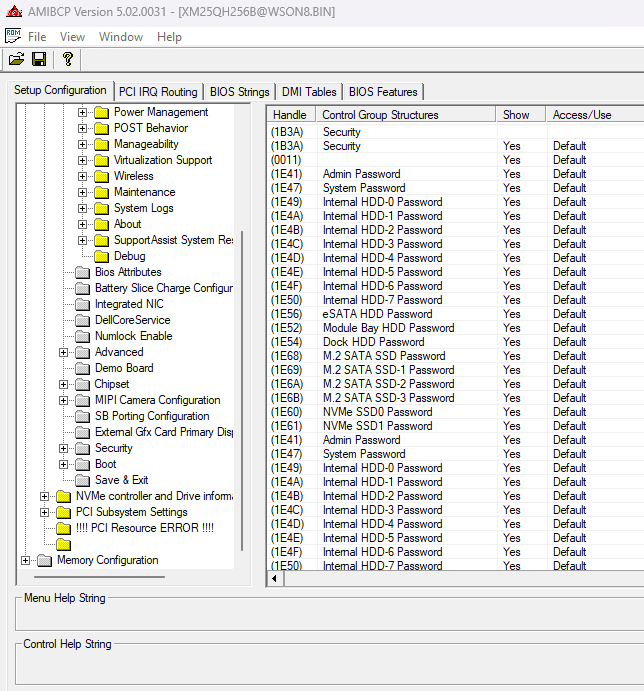644x691 pixels.
Task: Click the ROM document icon beside File
Action: click(12, 37)
